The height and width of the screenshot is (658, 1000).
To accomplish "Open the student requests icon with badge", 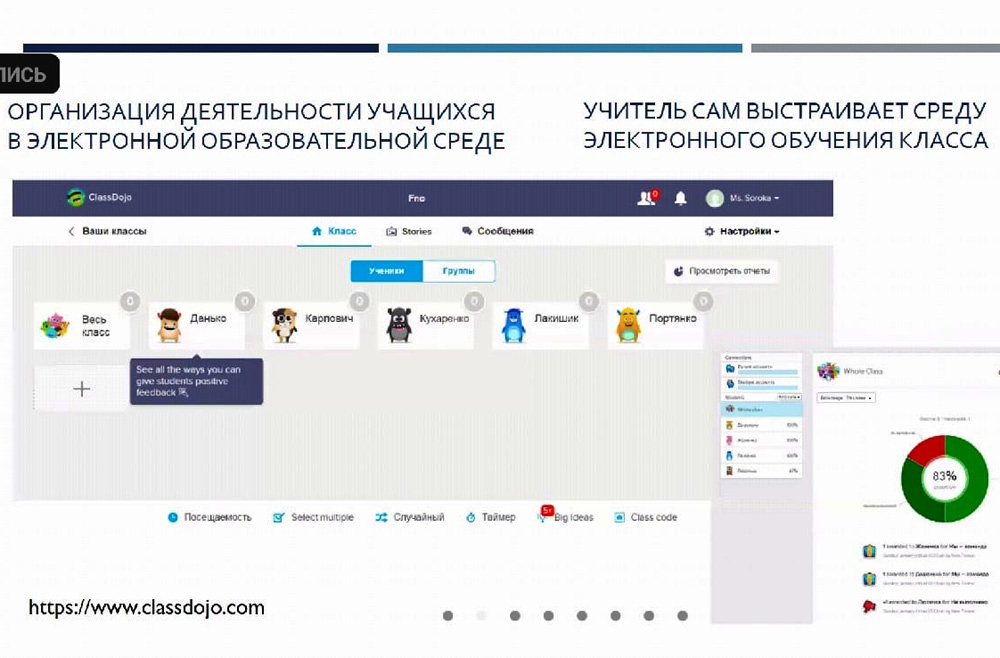I will [647, 198].
